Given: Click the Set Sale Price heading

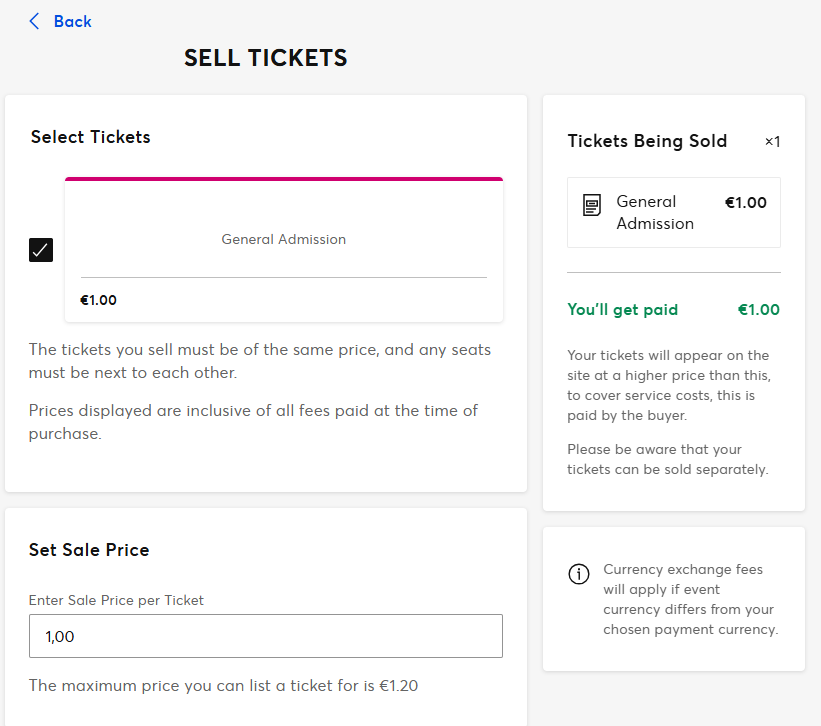Looking at the screenshot, I should click(x=89, y=550).
